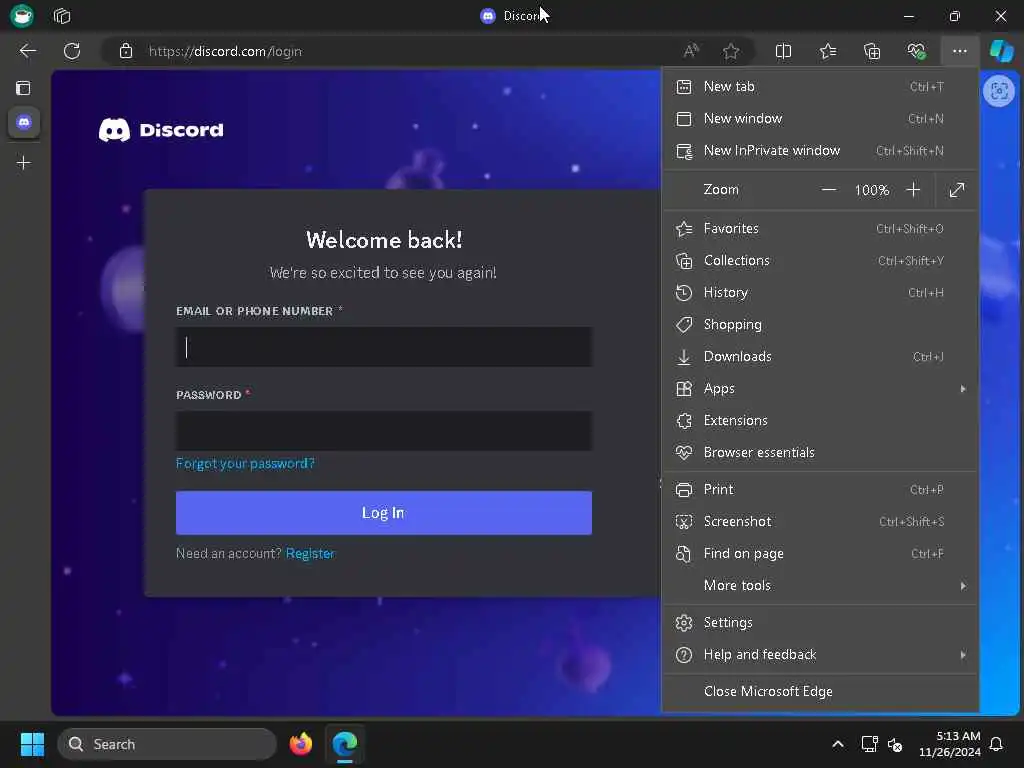Open the network tray icon
This screenshot has width=1024, height=768.
coord(869,744)
